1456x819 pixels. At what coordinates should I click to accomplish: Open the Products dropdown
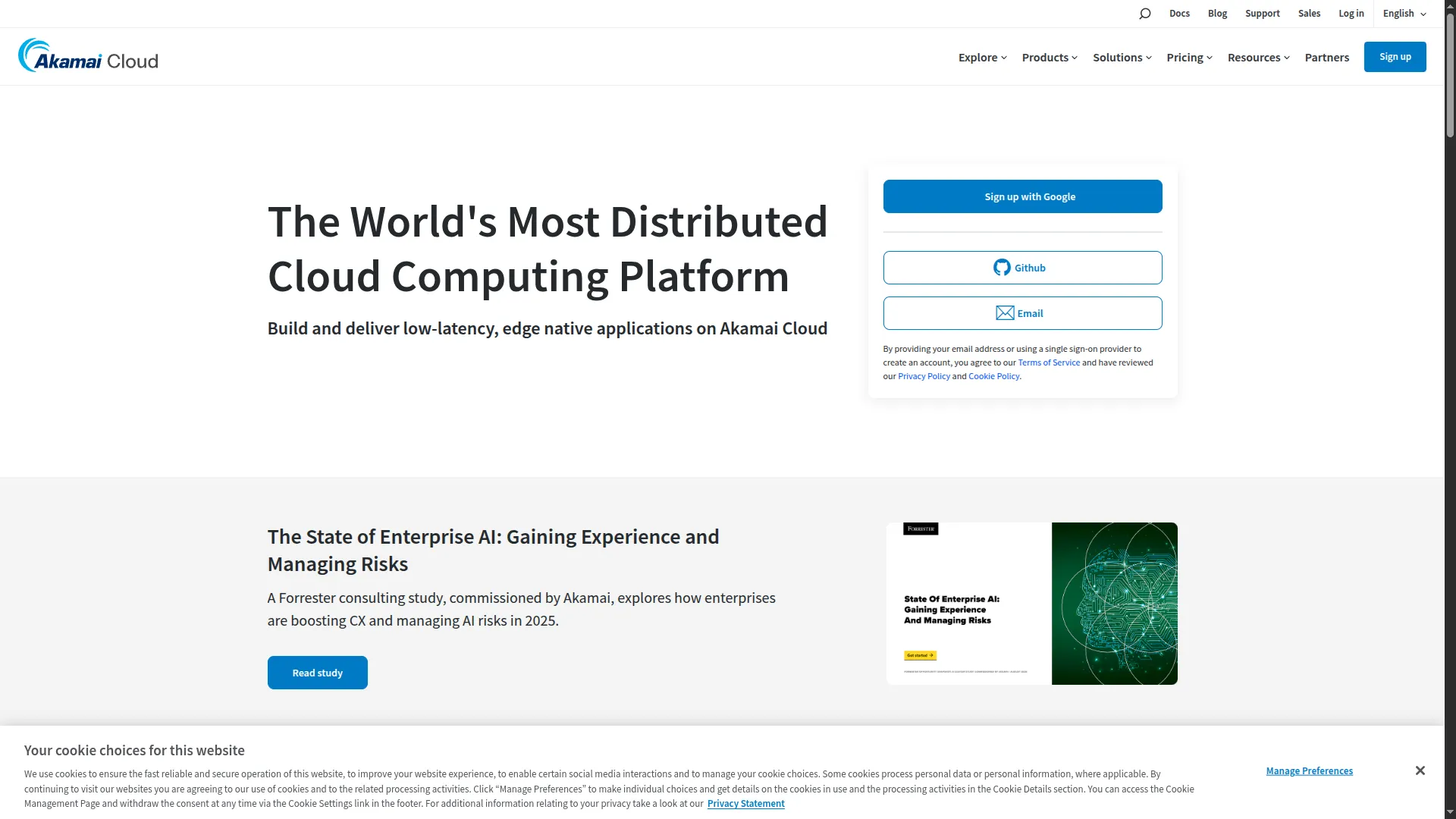[1050, 58]
